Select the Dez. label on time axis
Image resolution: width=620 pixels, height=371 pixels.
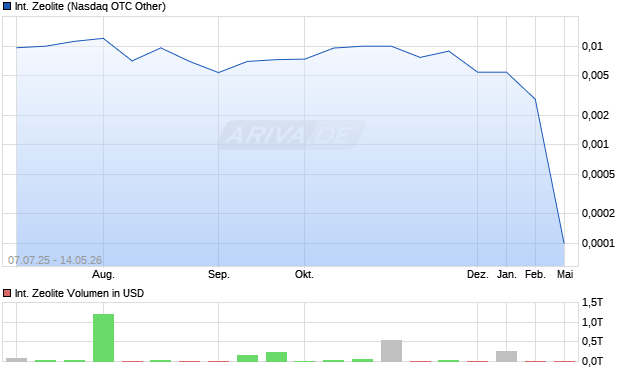coord(478,274)
